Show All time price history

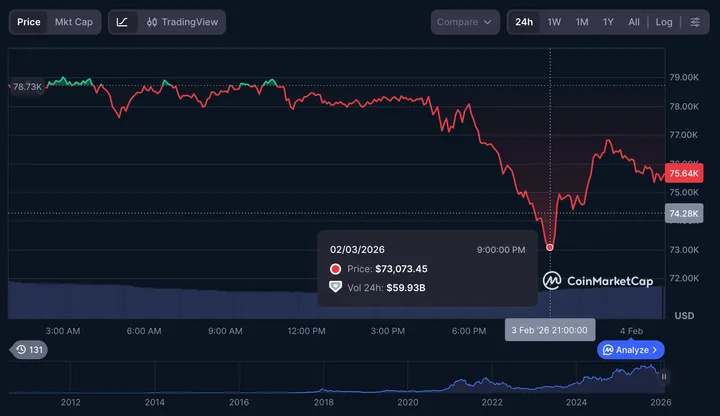click(634, 22)
